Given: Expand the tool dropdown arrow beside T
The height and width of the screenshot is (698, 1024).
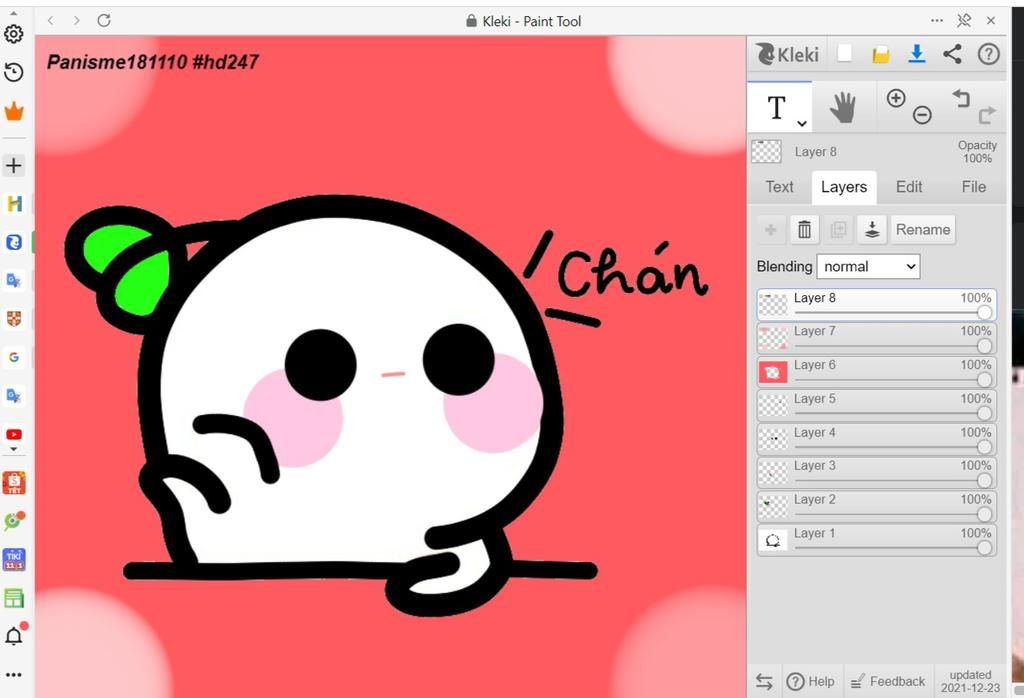Looking at the screenshot, I should (x=802, y=123).
